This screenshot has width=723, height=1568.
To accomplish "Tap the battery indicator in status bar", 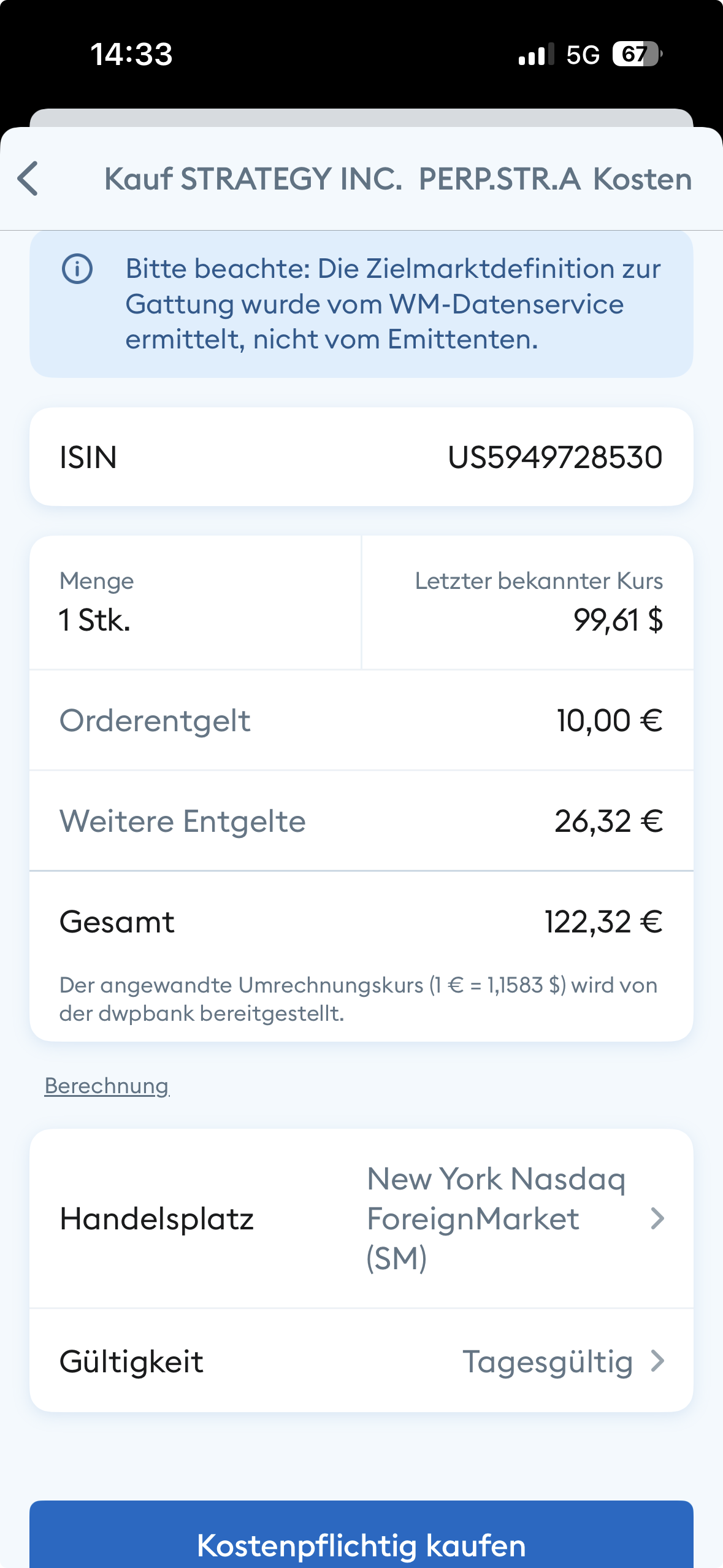I will click(638, 54).
